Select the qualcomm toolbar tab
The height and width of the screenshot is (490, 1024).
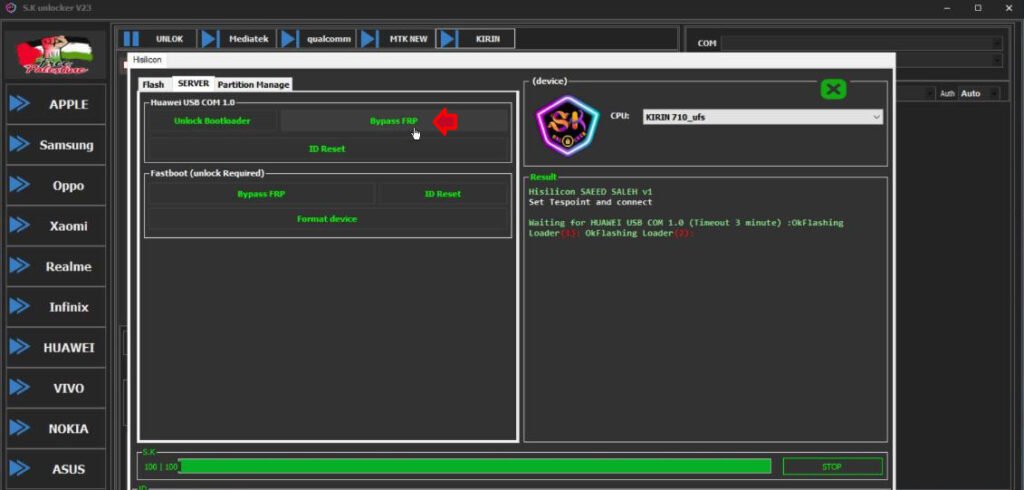tap(317, 39)
